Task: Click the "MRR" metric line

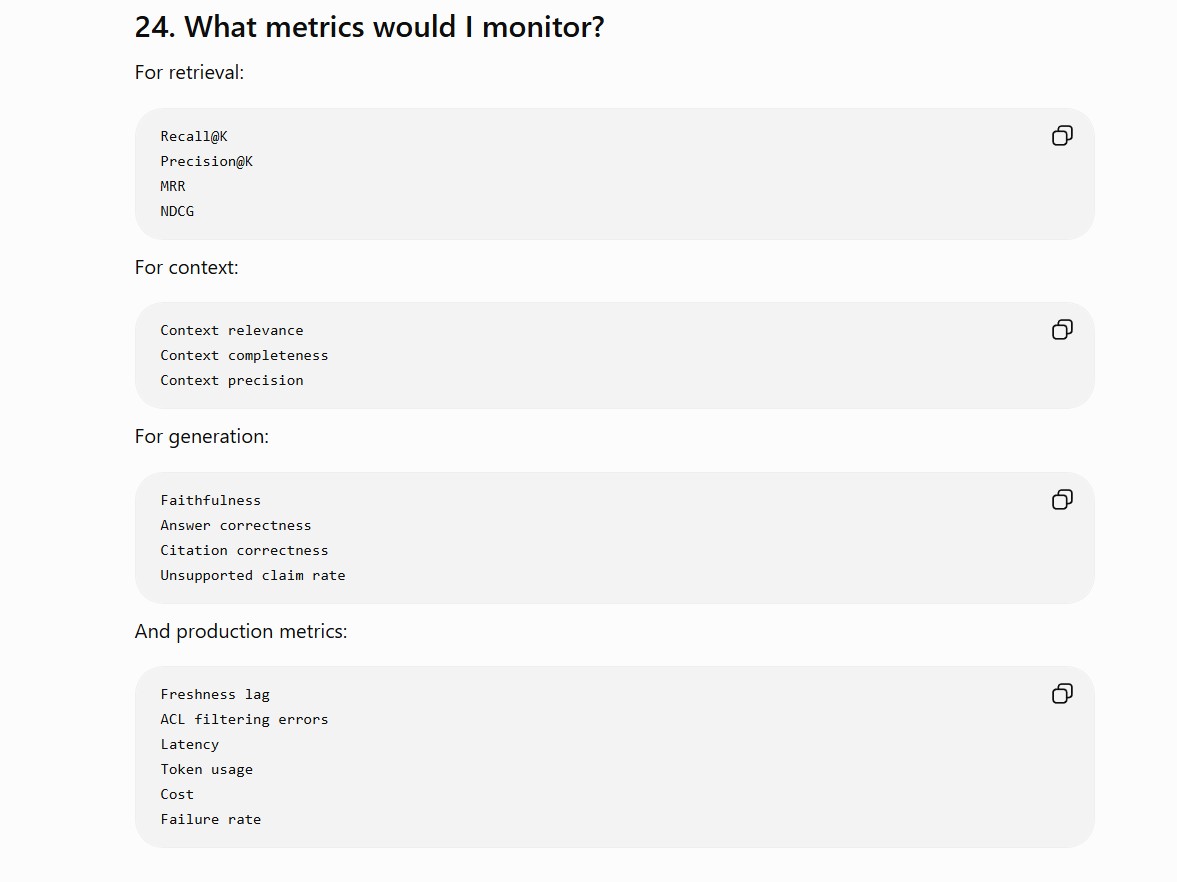Action: tap(173, 186)
